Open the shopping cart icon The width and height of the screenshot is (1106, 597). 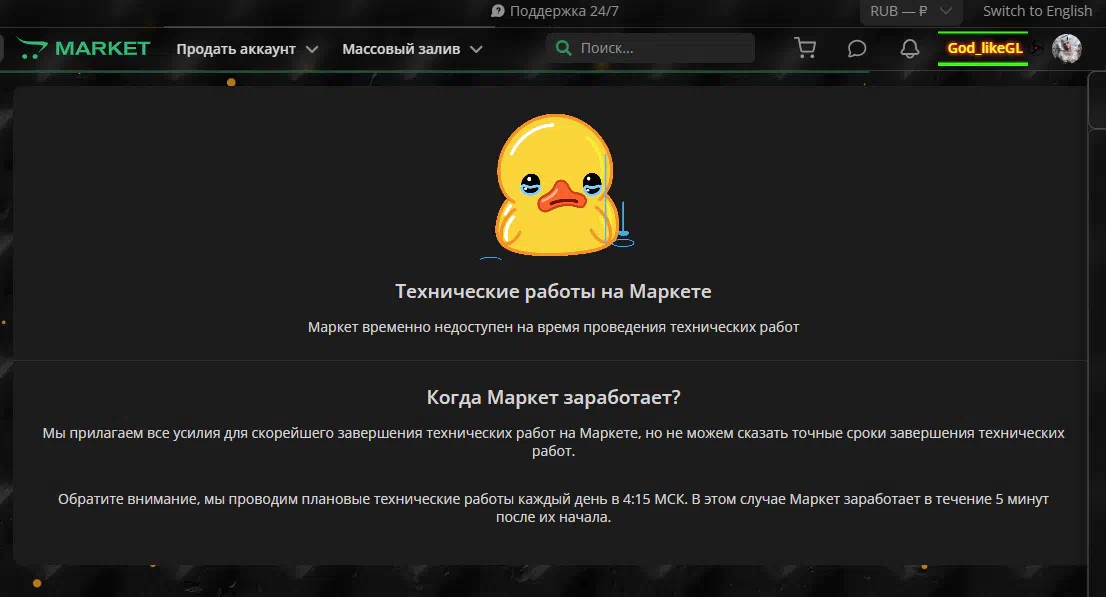tap(804, 48)
